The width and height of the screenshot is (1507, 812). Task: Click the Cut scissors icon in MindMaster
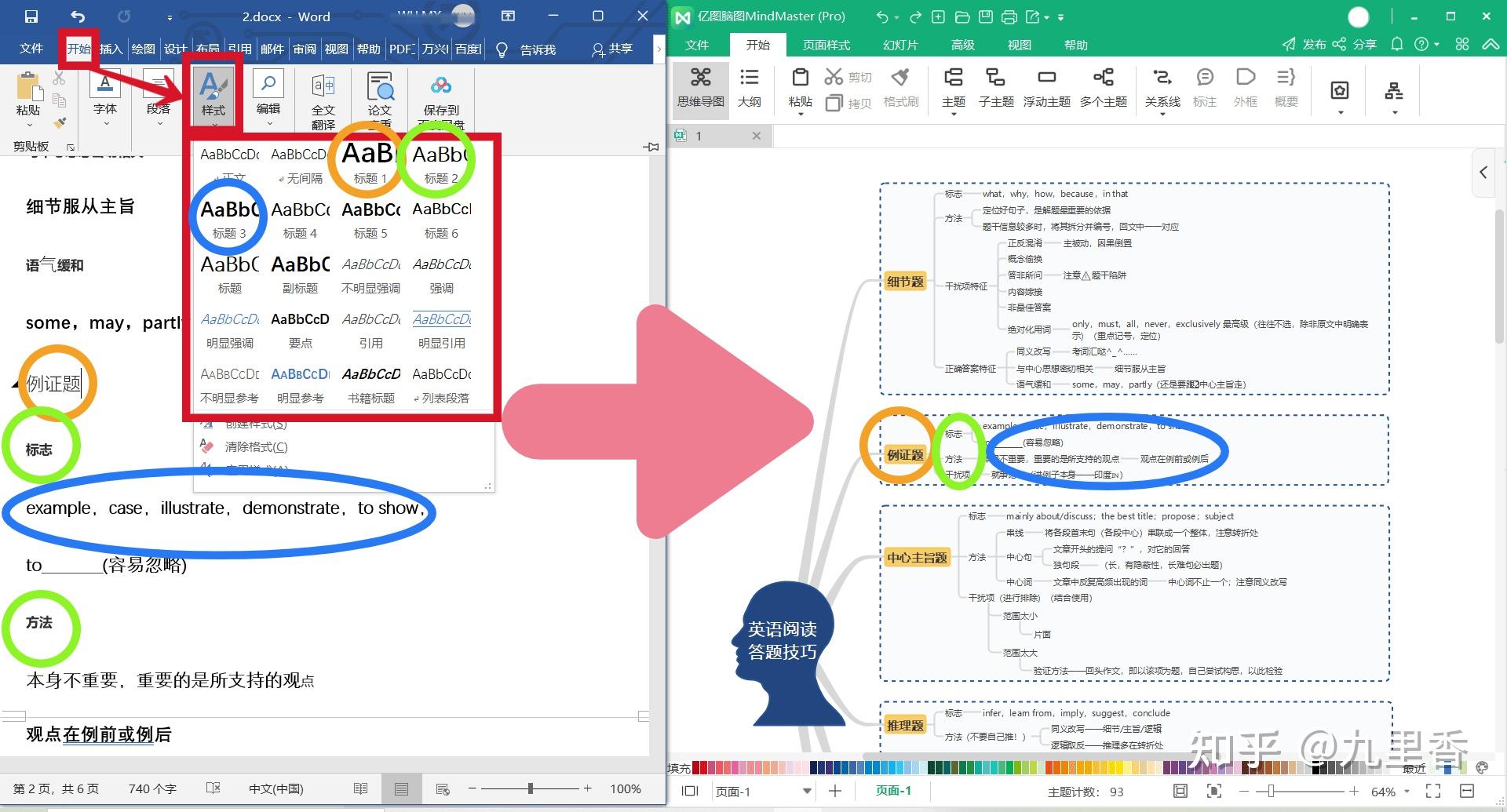pyautogui.click(x=834, y=76)
